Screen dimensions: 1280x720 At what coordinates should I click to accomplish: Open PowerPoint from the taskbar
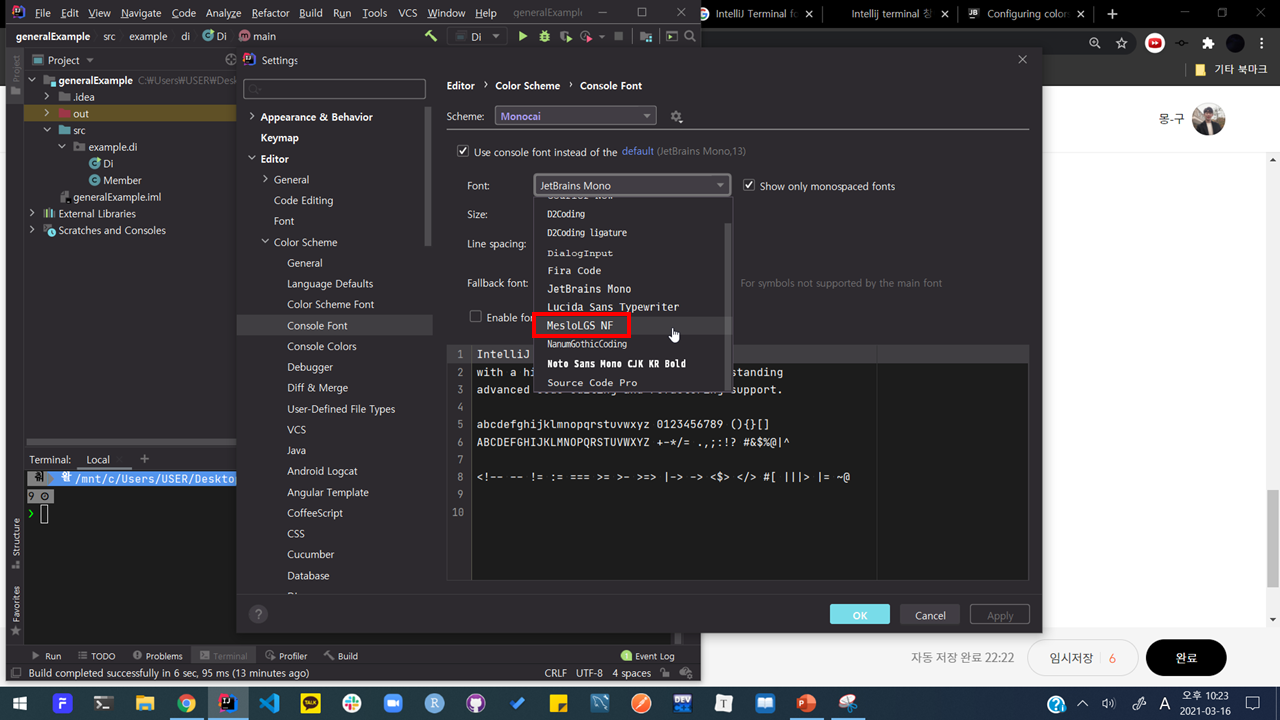(x=806, y=703)
